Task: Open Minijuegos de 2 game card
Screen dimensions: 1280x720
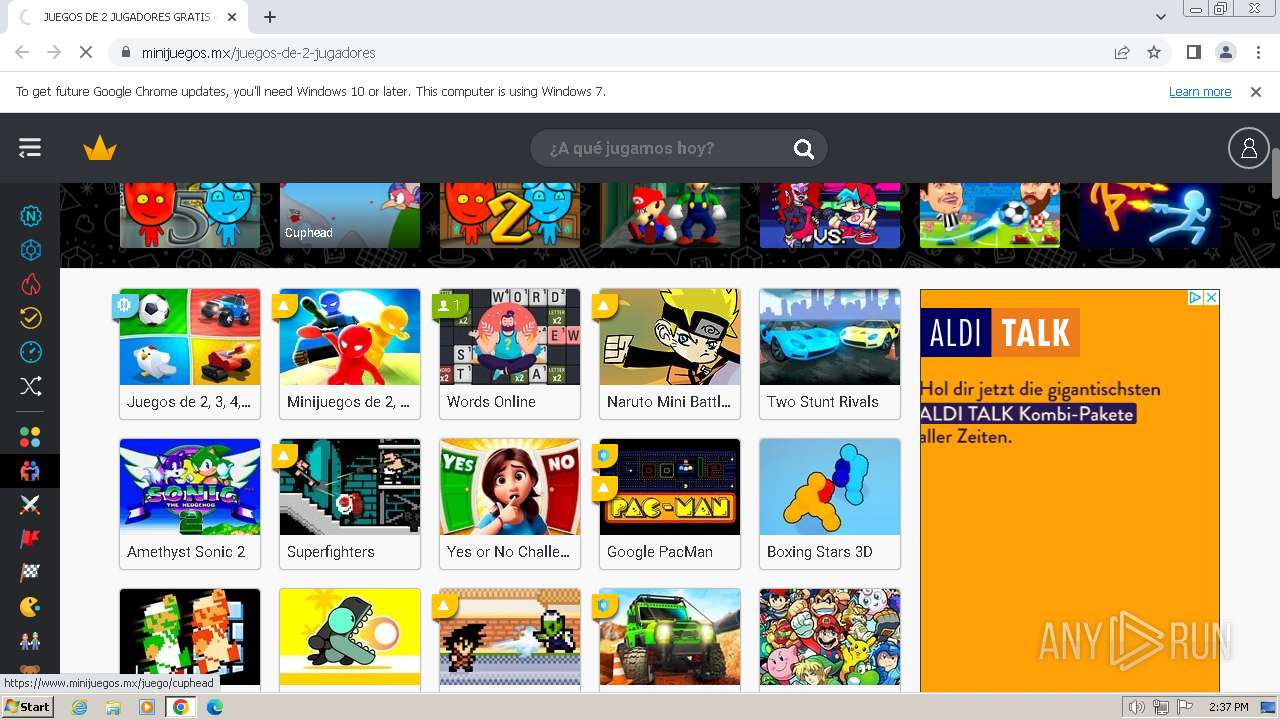Action: tap(350, 353)
